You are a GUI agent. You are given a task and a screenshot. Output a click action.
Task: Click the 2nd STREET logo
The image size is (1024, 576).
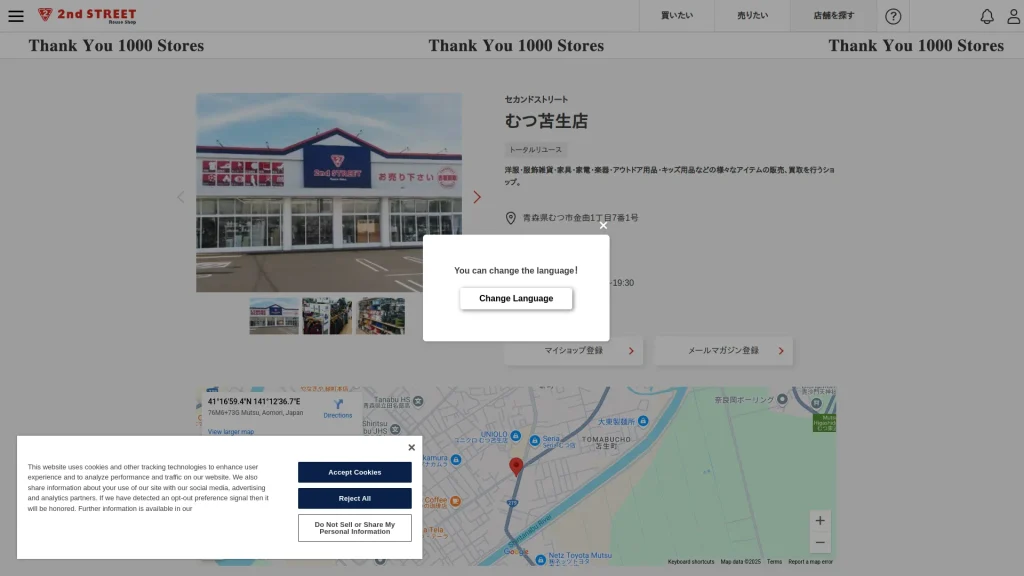(x=87, y=16)
